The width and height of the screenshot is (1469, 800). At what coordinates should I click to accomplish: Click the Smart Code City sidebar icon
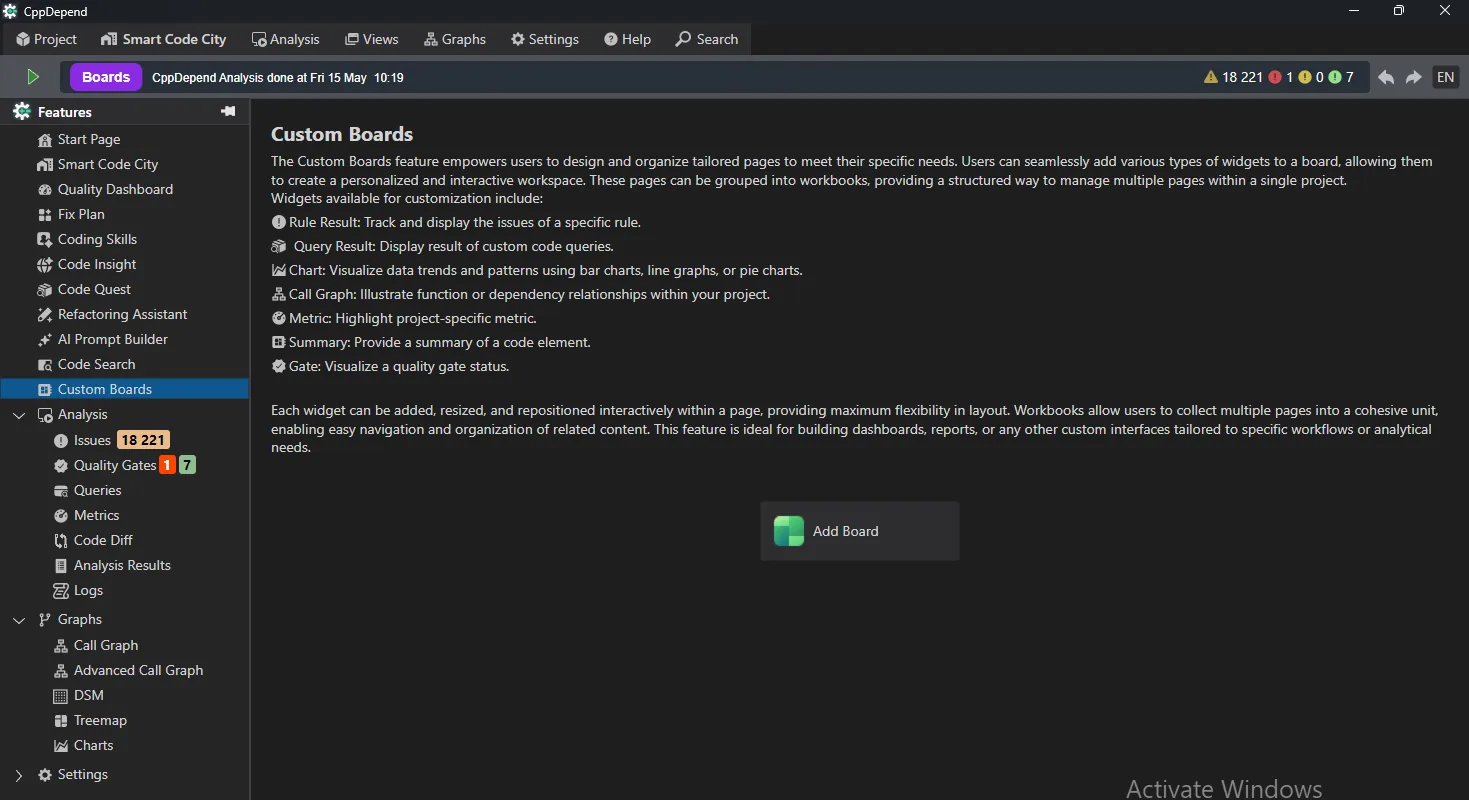(44, 164)
